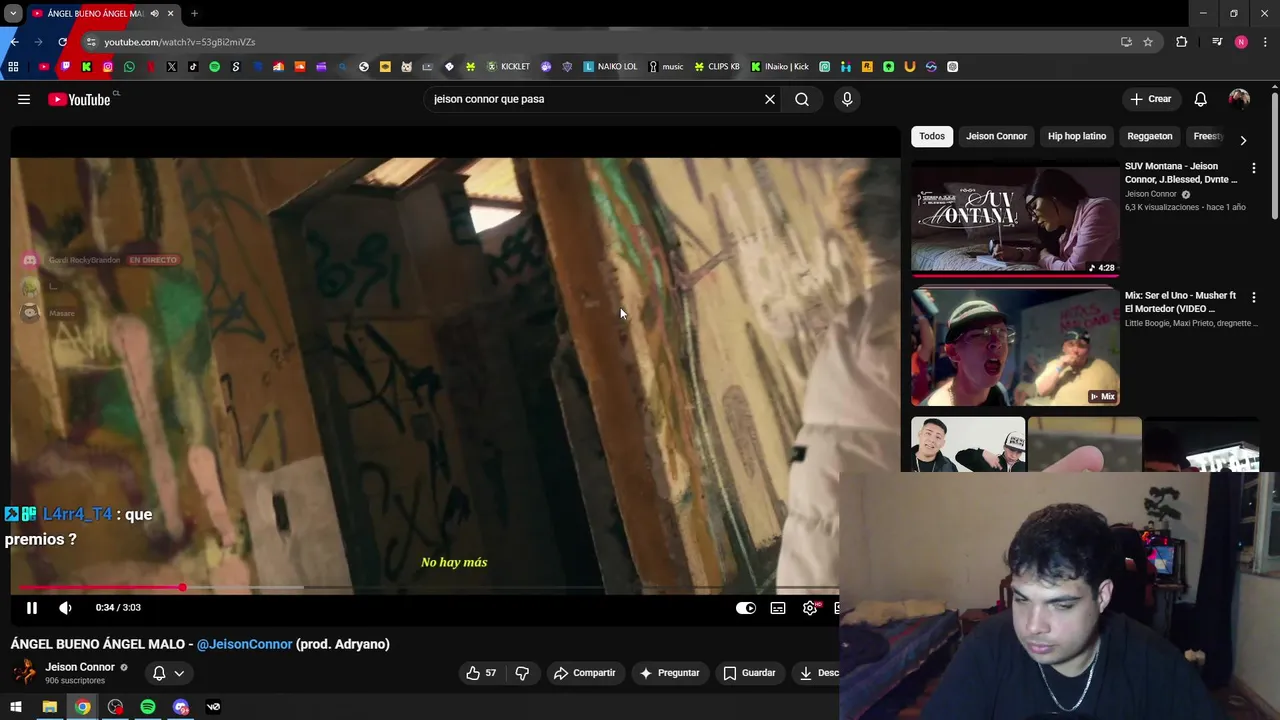Open the Instagram bookmark
The width and height of the screenshot is (1280, 720).
[108, 67]
